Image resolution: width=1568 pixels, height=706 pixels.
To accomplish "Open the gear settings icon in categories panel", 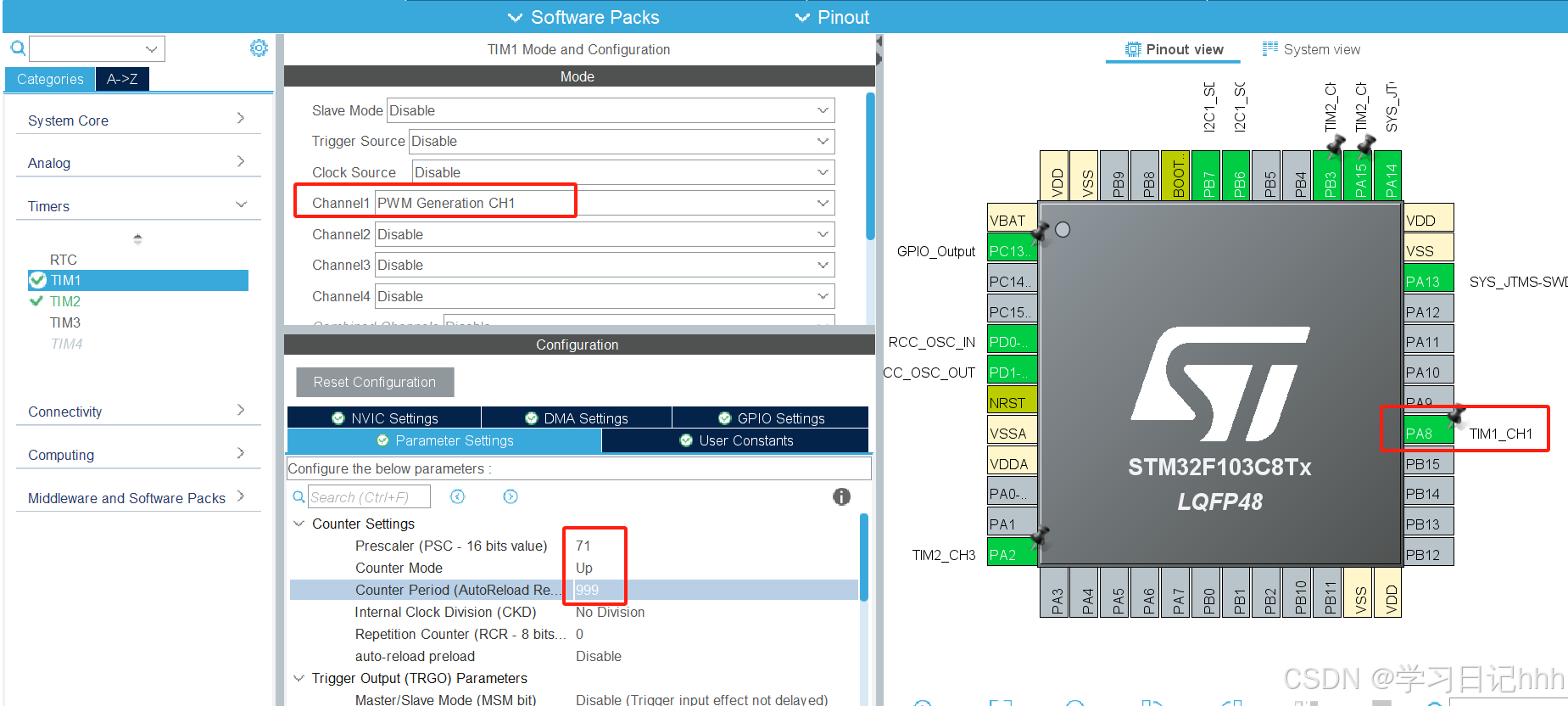I will [x=259, y=48].
